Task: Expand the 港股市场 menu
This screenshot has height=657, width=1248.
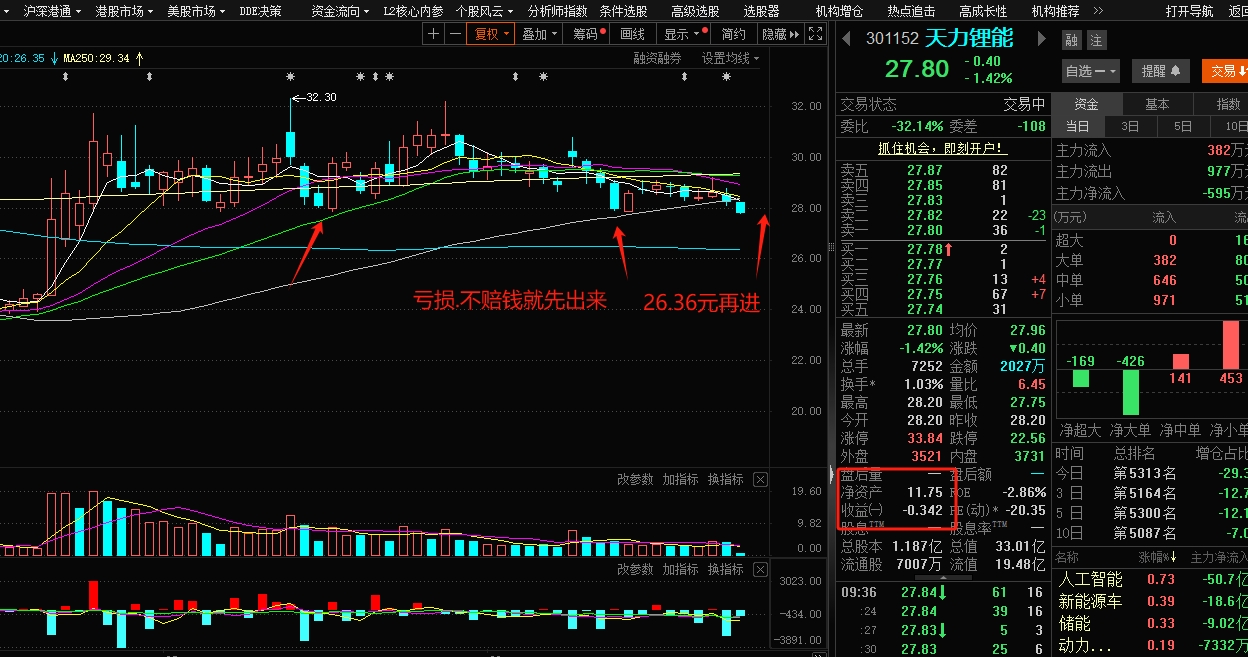Action: click(125, 11)
